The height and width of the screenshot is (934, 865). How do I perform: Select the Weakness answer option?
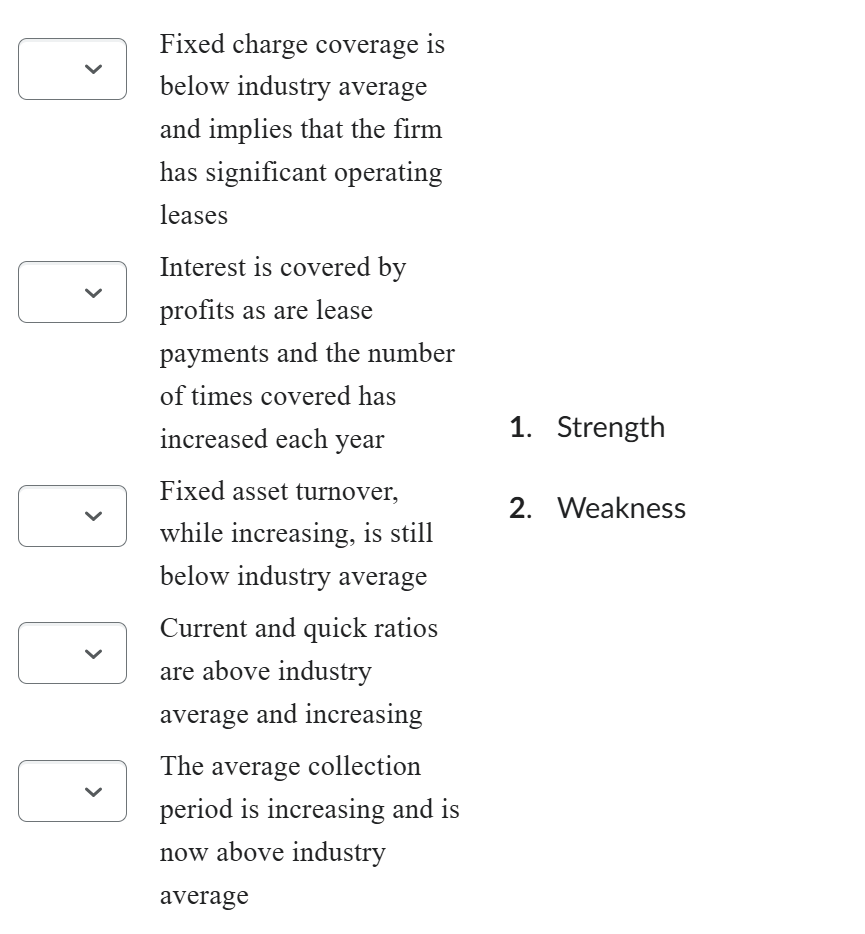pos(622,508)
